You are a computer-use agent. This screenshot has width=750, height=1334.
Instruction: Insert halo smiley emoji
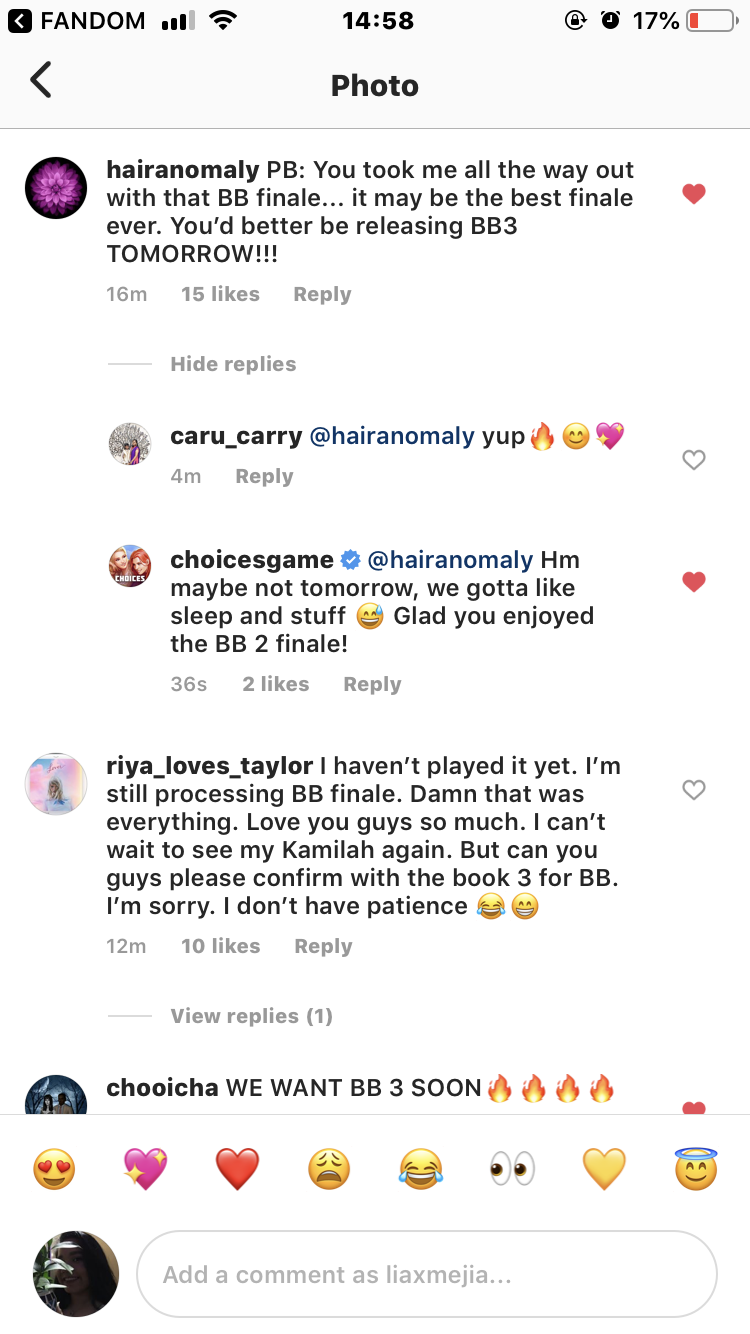(696, 1169)
